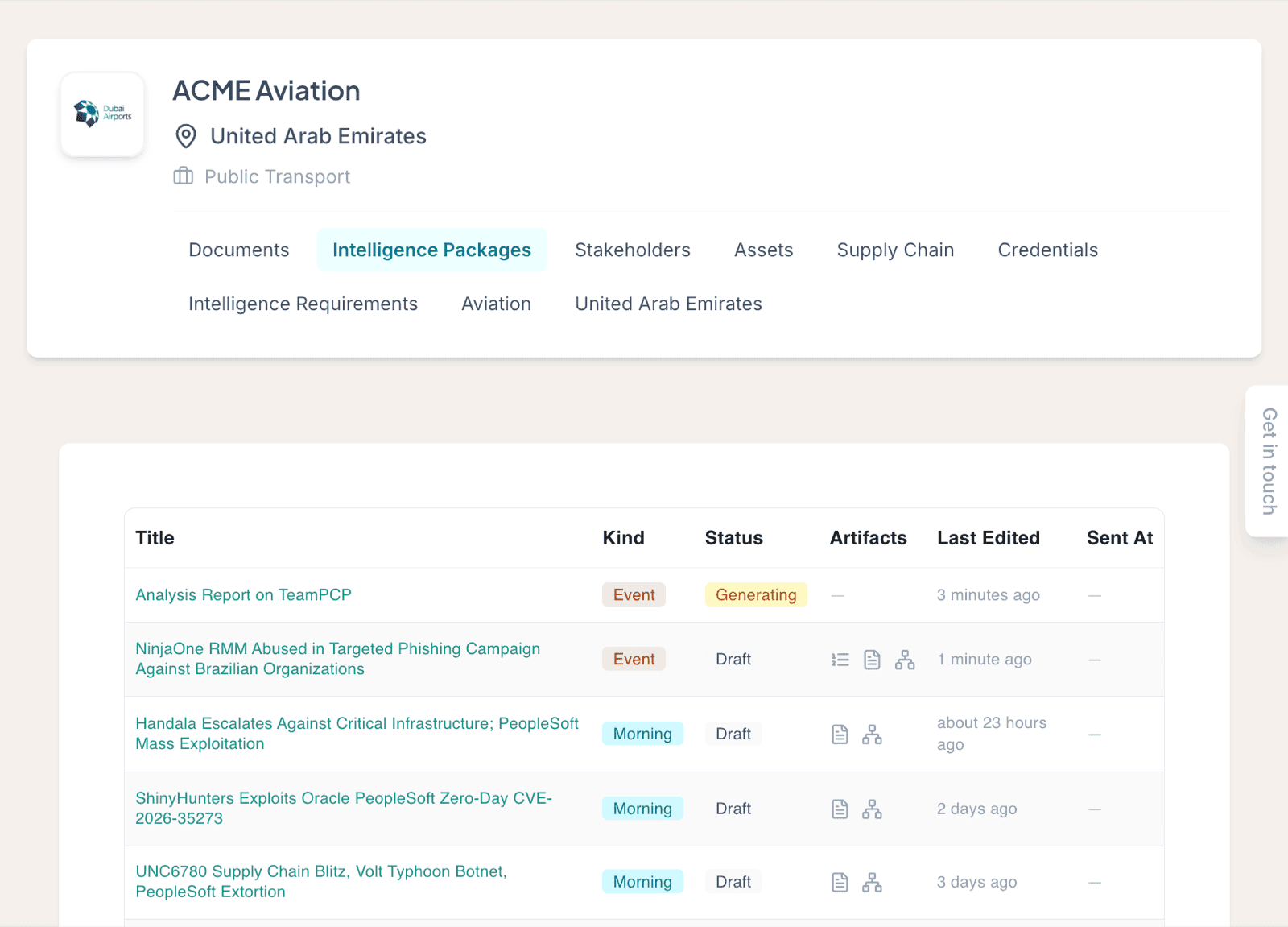Screen dimensions: 1288x927
Task: Click the Morning badge in Handala row
Action: (642, 734)
